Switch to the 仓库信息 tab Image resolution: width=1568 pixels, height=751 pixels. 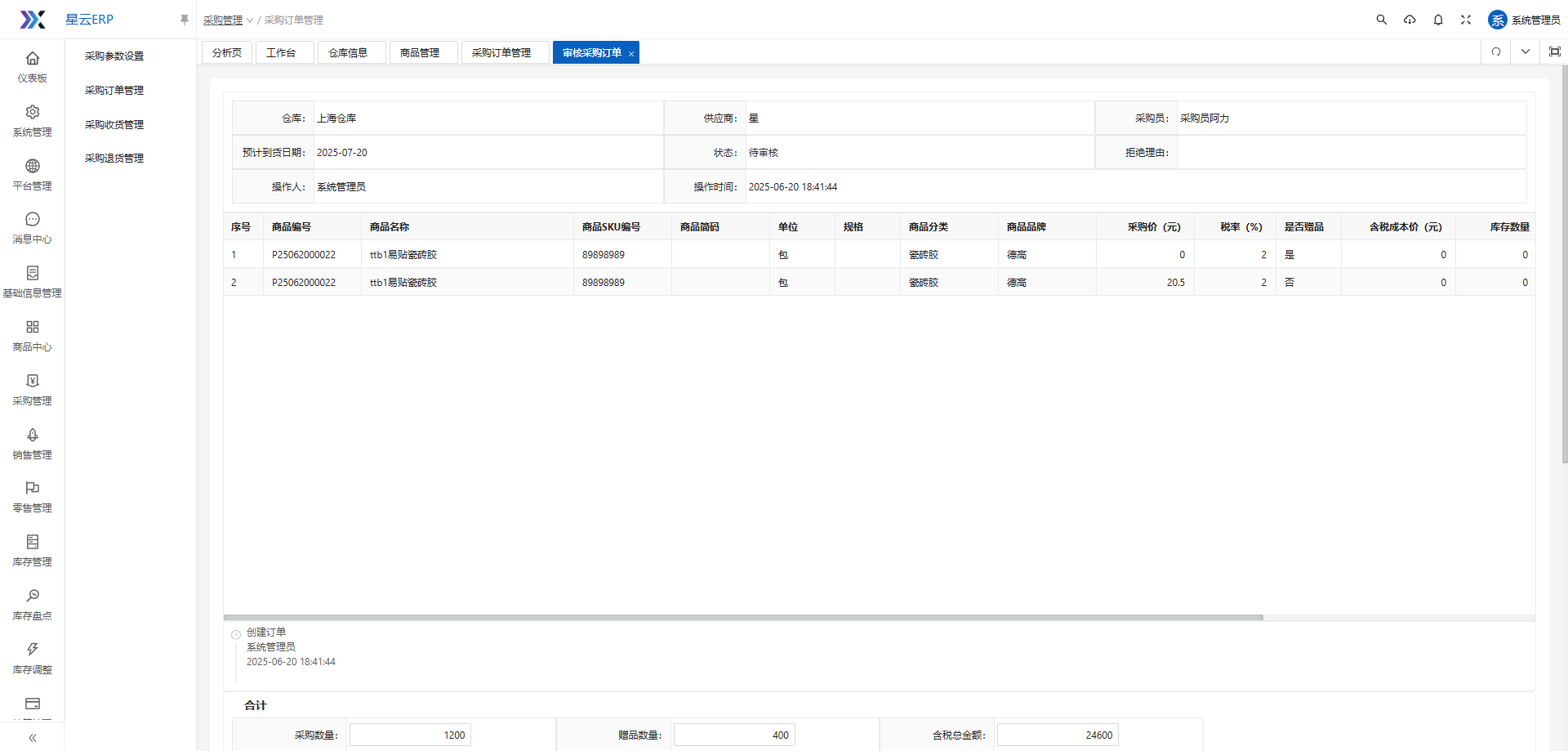(x=348, y=53)
